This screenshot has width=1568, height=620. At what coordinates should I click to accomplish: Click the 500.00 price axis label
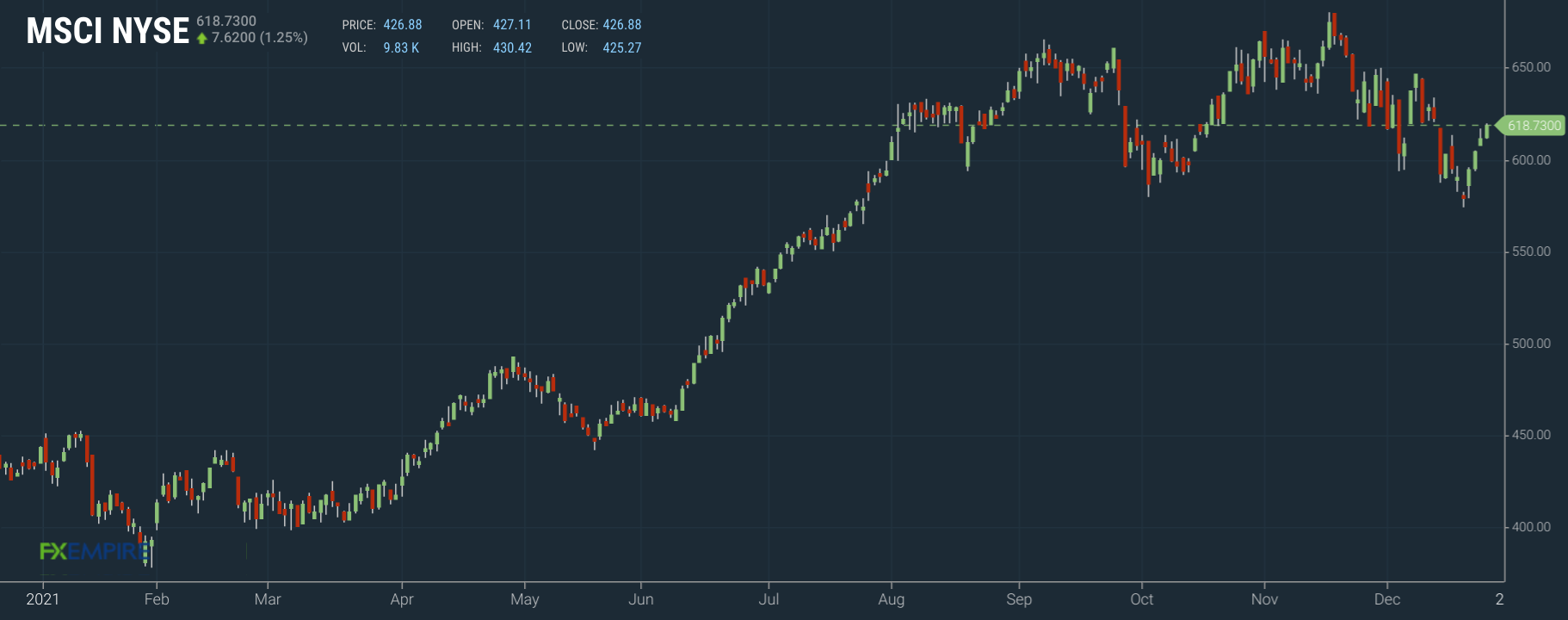(1531, 344)
